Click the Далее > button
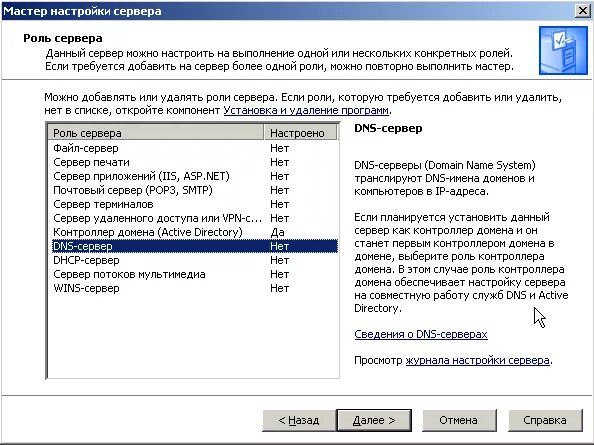 [374, 420]
